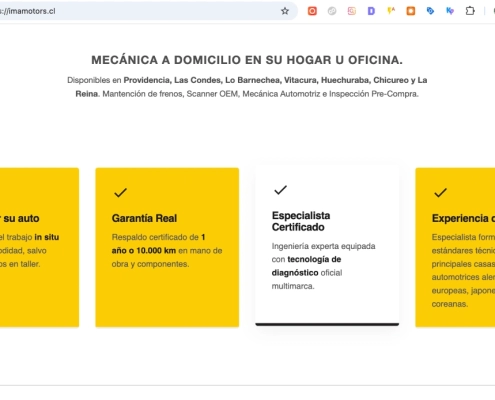This screenshot has height=400, width=495.
Task: Click the Experiencia card heading
Action: pos(463,218)
